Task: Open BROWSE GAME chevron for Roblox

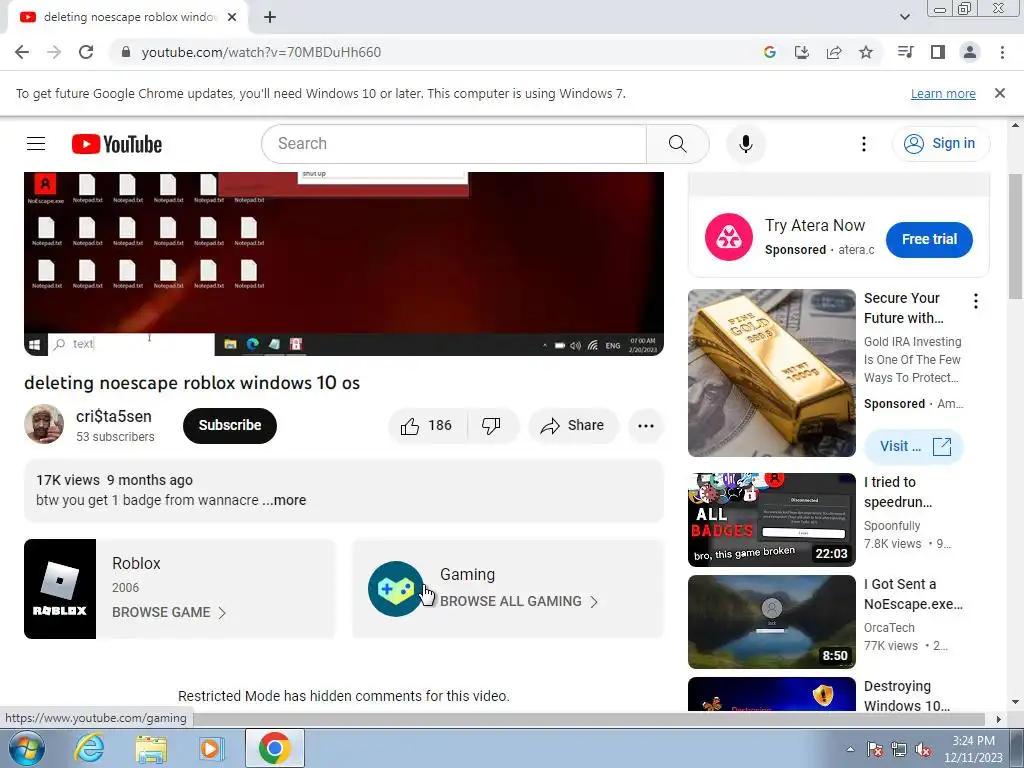Action: pyautogui.click(x=222, y=613)
